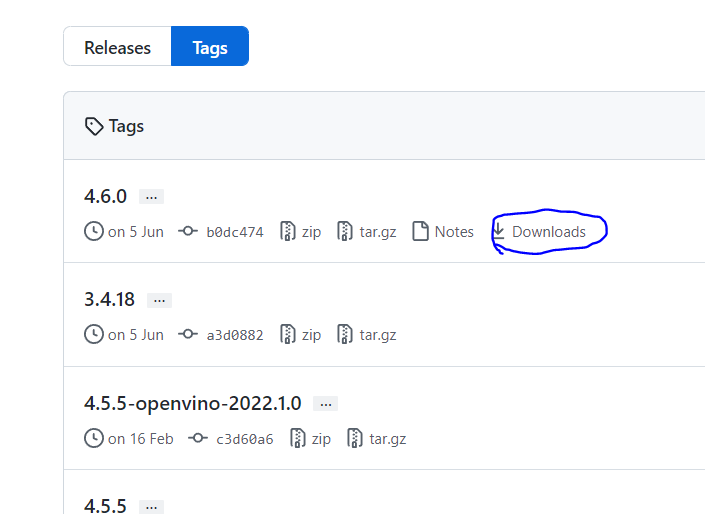Open tag 4.5.5 at the bottom
The height and width of the screenshot is (514, 705).
[x=105, y=506]
